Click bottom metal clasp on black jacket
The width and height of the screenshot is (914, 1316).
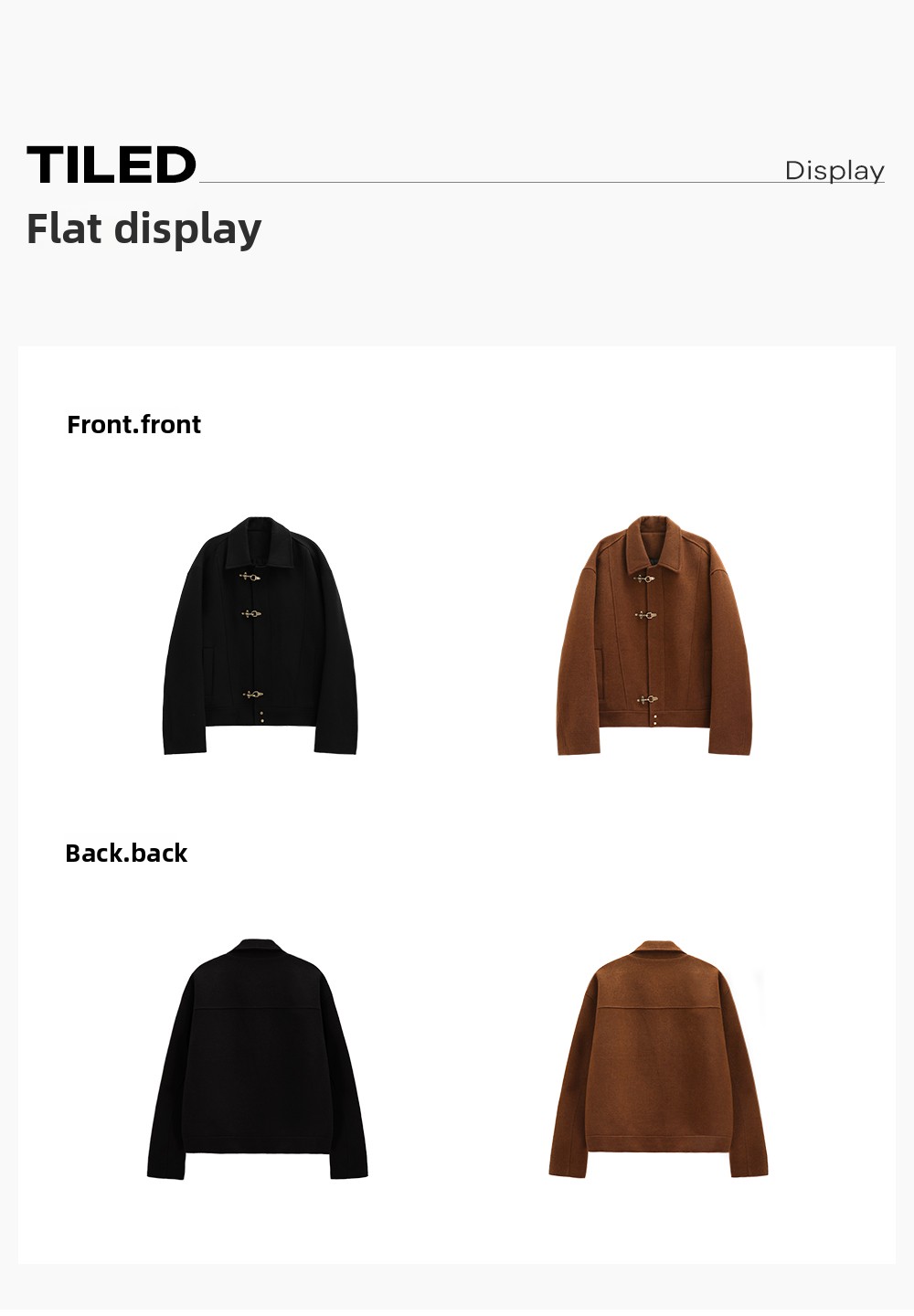coord(252,695)
